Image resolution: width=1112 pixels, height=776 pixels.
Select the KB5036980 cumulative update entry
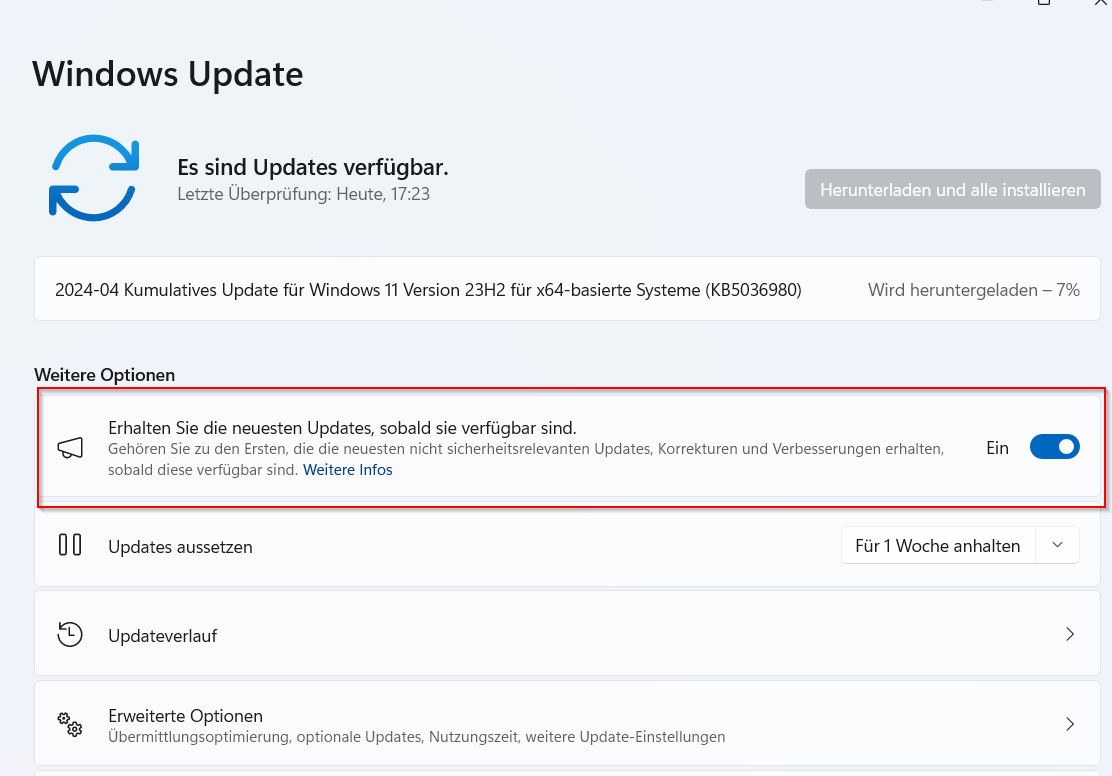(x=428, y=290)
